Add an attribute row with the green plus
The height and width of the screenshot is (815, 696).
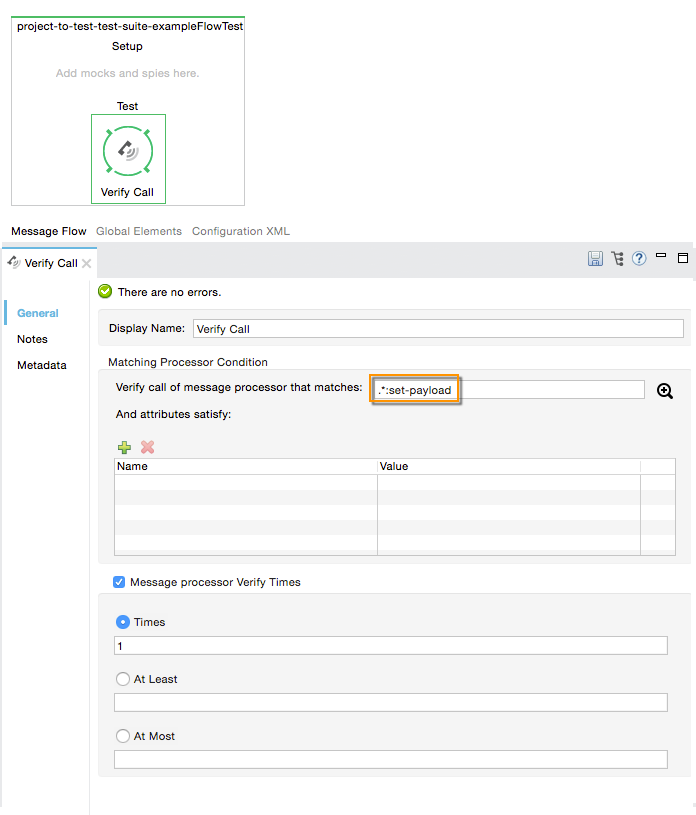click(124, 447)
